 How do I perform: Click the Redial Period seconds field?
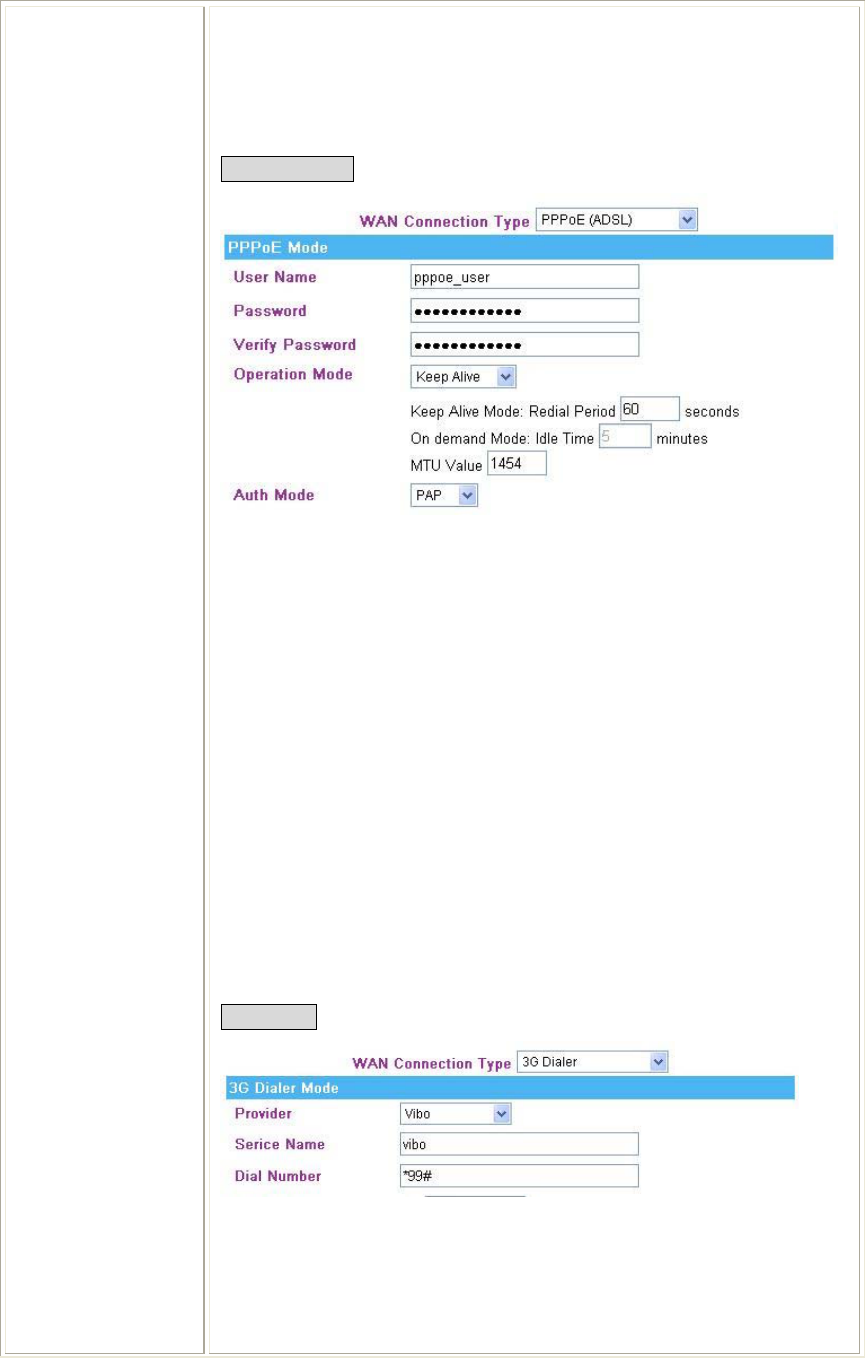650,410
